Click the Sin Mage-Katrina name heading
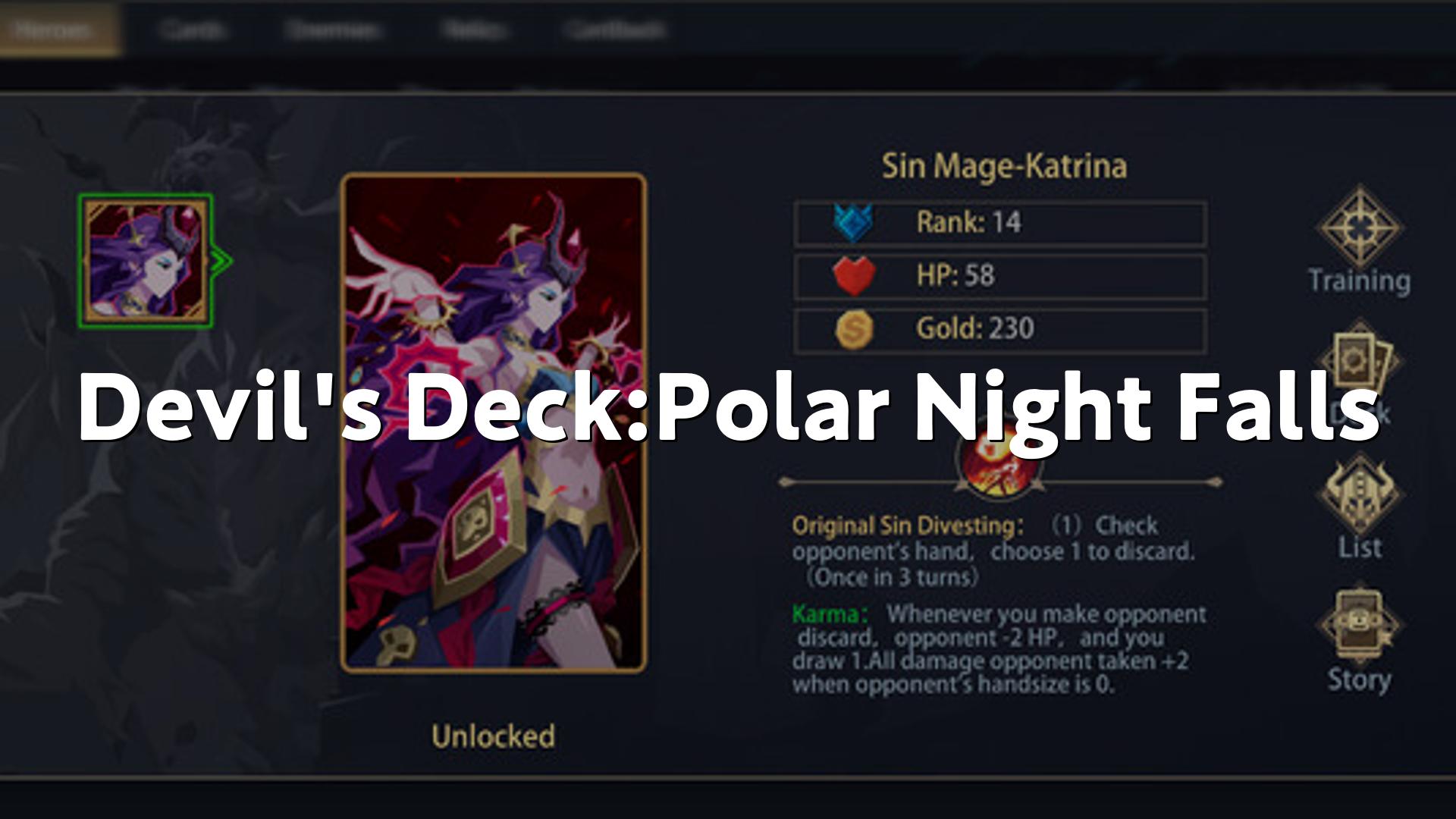Viewport: 1456px width, 819px height. (1003, 166)
